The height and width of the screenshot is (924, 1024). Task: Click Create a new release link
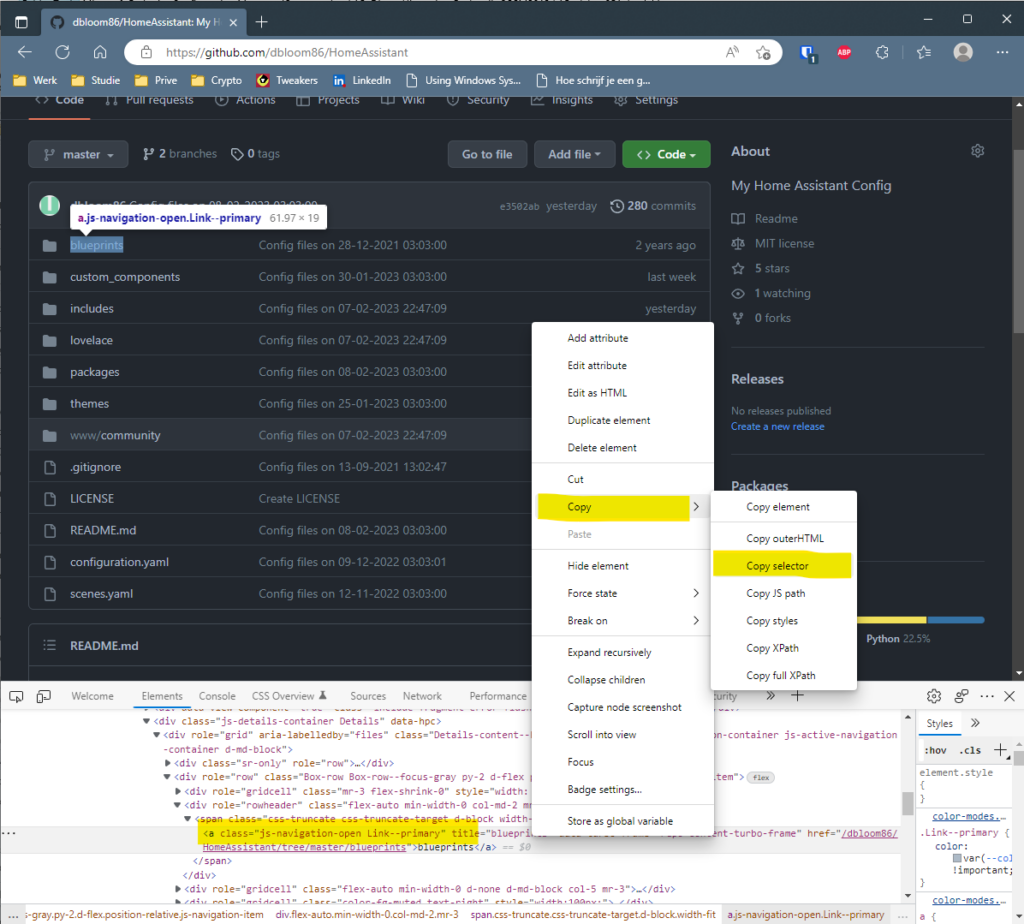[777, 426]
